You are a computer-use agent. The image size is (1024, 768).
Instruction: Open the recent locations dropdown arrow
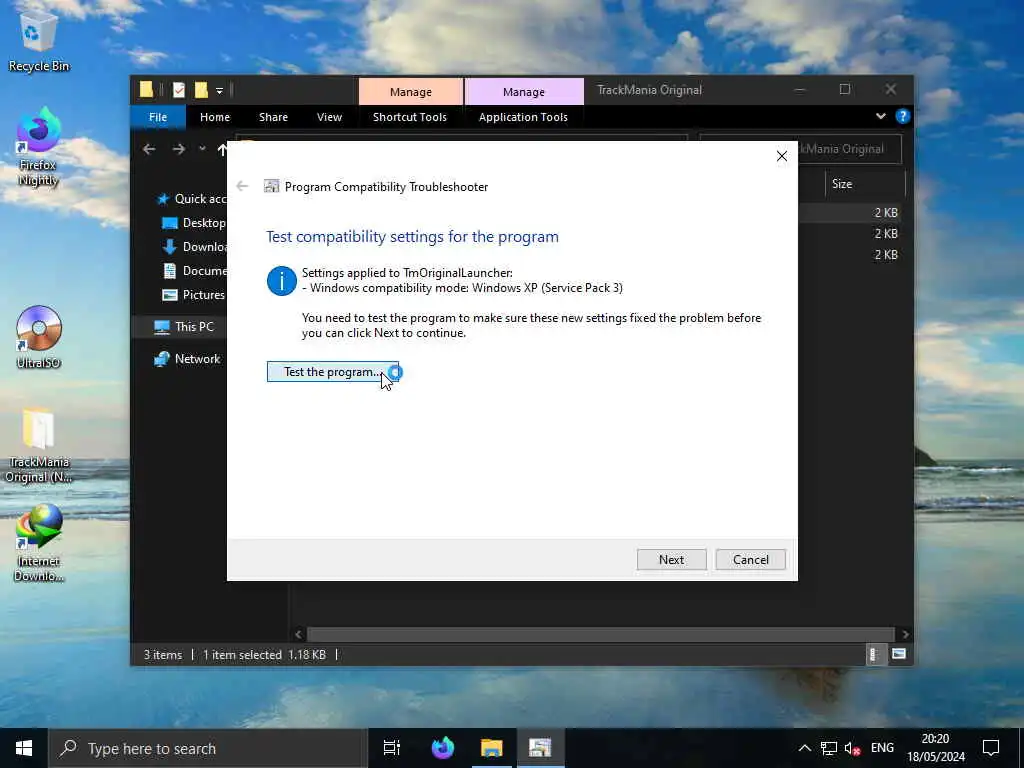pyautogui.click(x=202, y=149)
